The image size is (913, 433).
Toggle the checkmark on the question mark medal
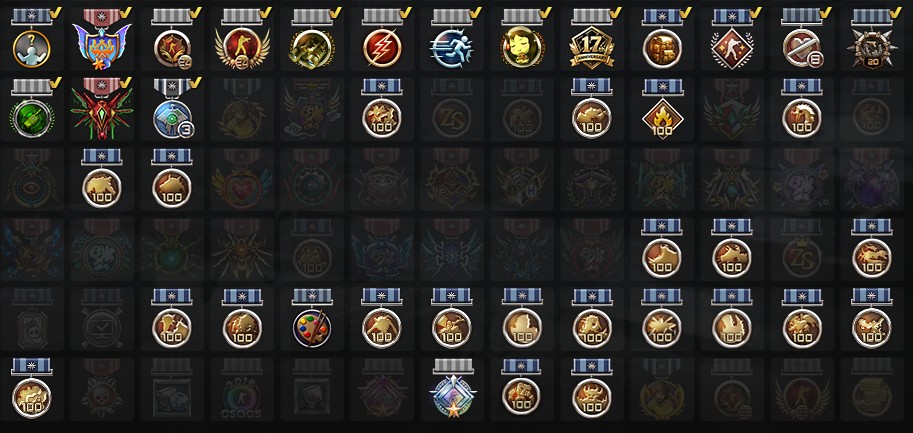coord(56,12)
